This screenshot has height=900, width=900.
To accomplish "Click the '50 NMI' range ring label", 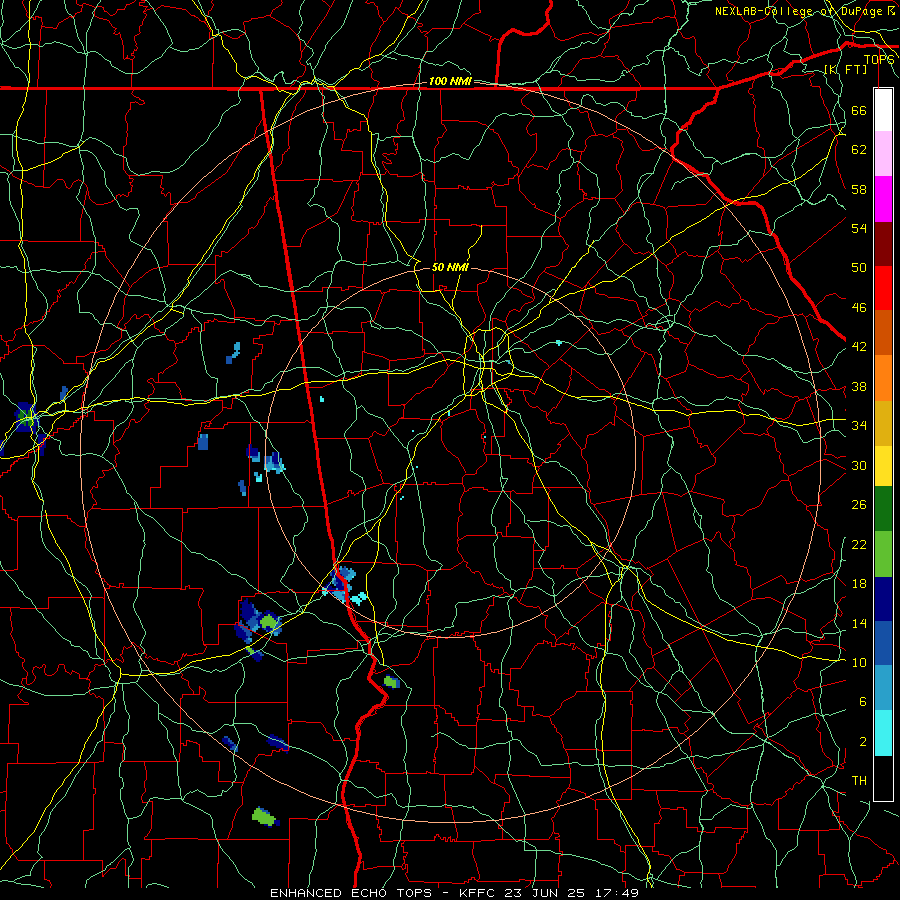I will point(450,267).
